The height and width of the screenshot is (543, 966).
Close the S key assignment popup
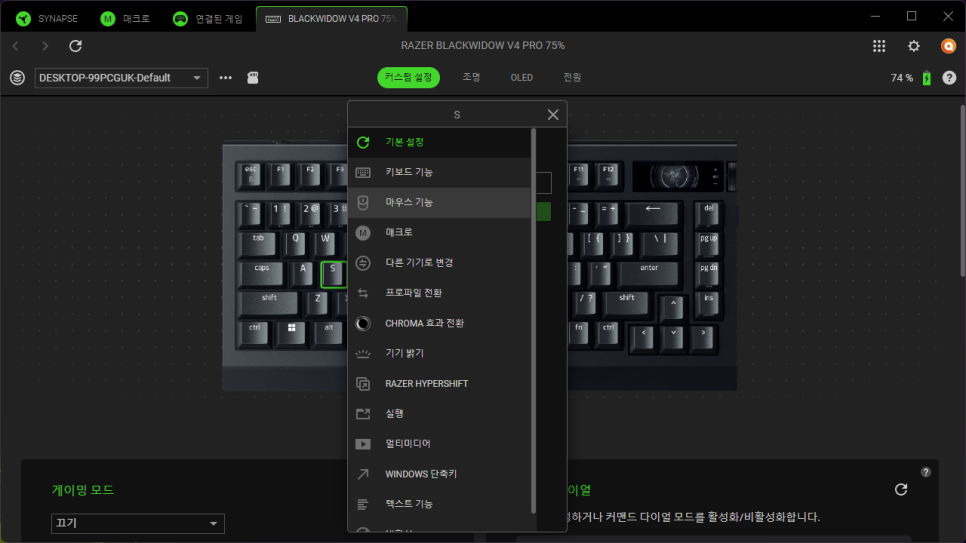(553, 115)
